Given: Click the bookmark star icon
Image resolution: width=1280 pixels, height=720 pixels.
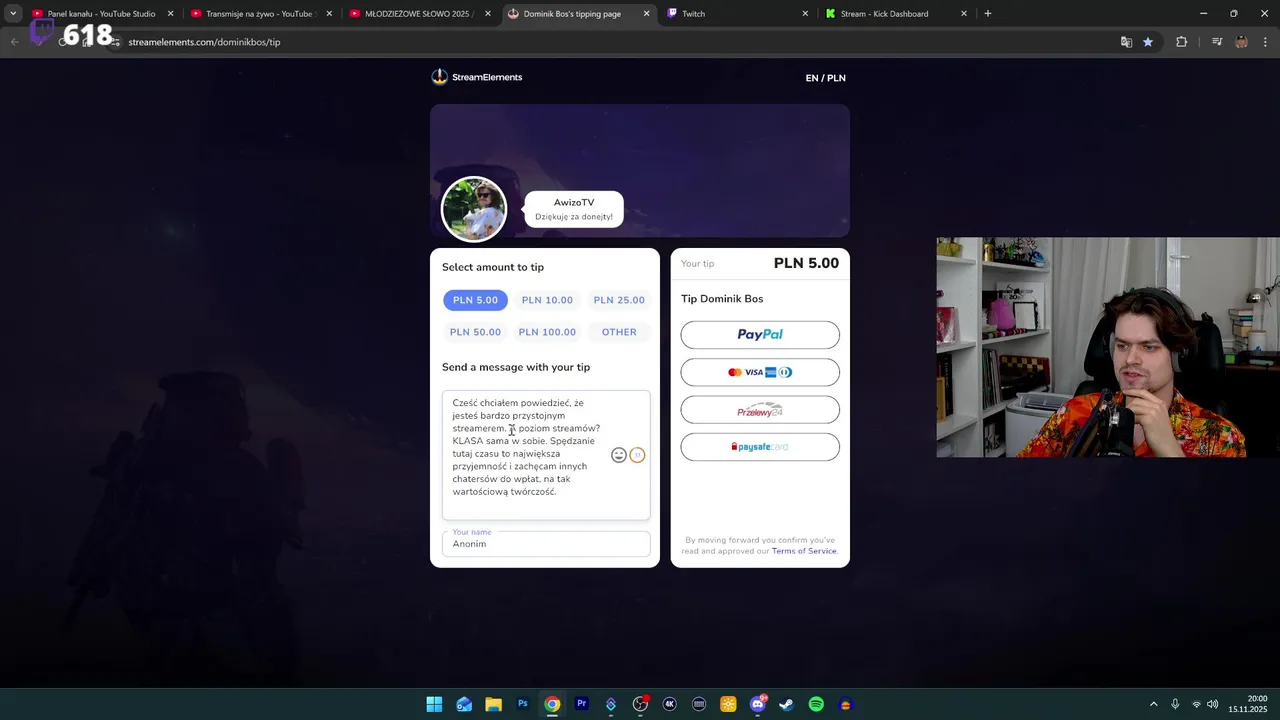Looking at the screenshot, I should point(1148,42).
